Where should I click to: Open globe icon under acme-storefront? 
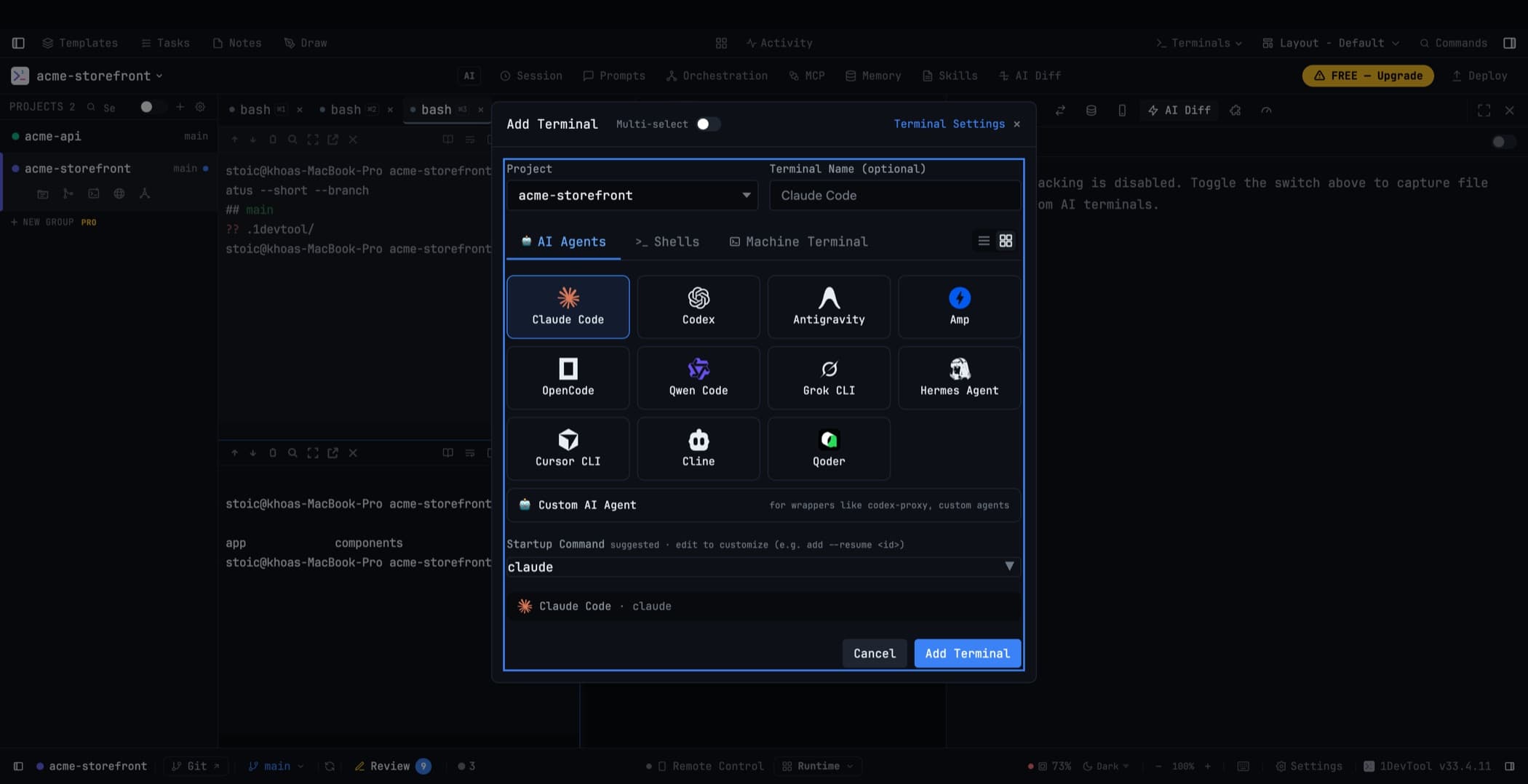[119, 193]
